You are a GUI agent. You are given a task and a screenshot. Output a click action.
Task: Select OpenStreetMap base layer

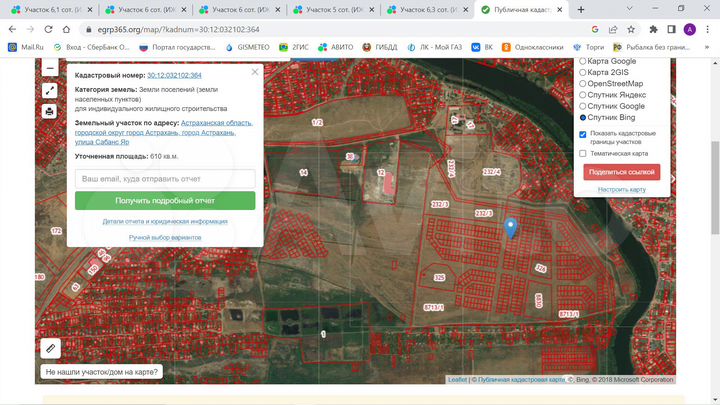(x=584, y=84)
